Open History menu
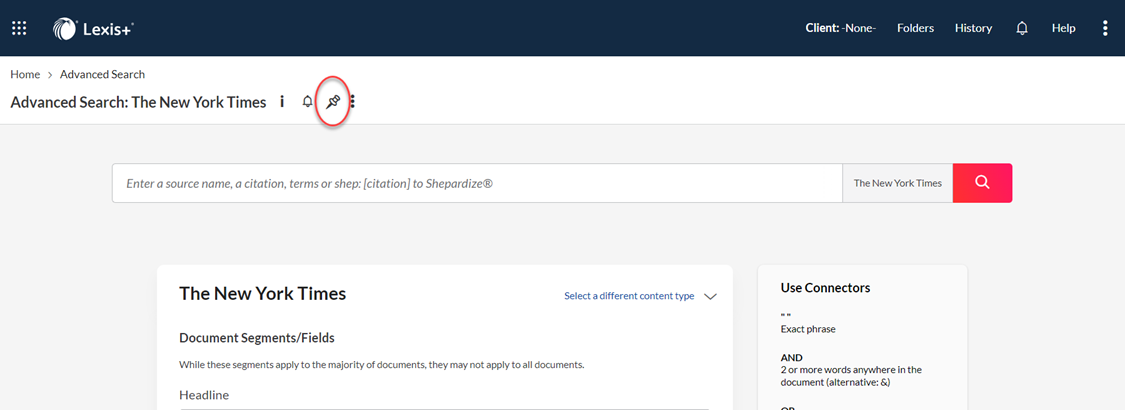The height and width of the screenshot is (410, 1125). point(974,29)
